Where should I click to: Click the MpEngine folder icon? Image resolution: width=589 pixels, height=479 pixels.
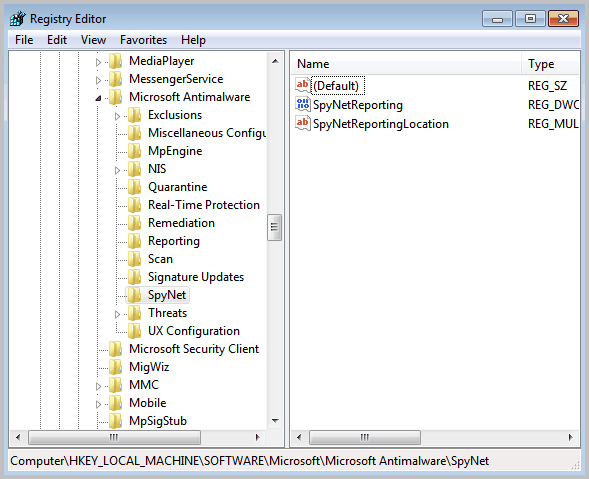(134, 151)
